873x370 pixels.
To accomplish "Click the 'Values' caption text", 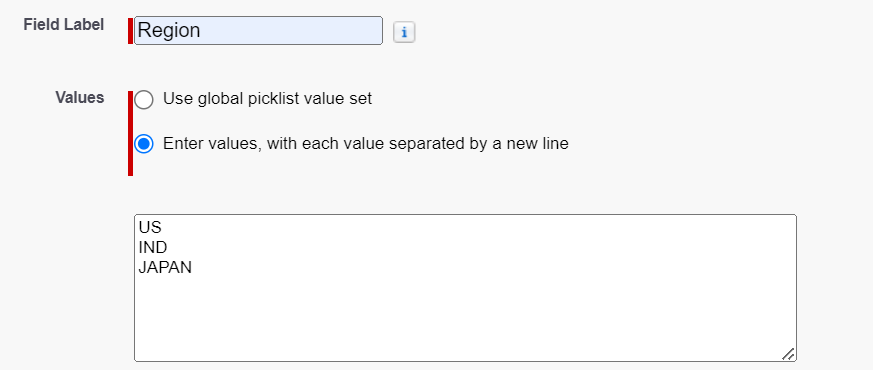I will coord(80,97).
